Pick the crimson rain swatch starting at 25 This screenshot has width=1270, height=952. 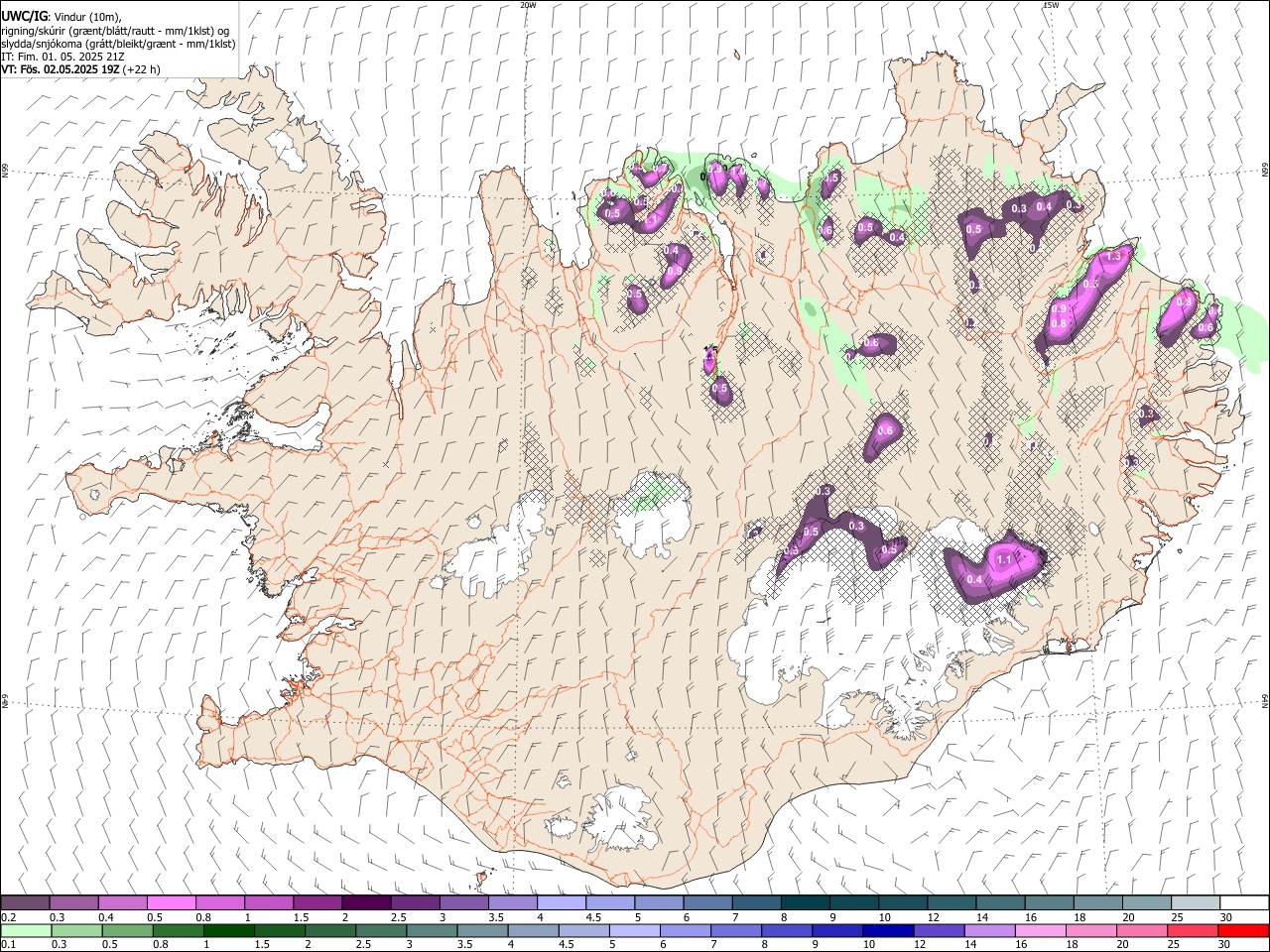click(1193, 930)
